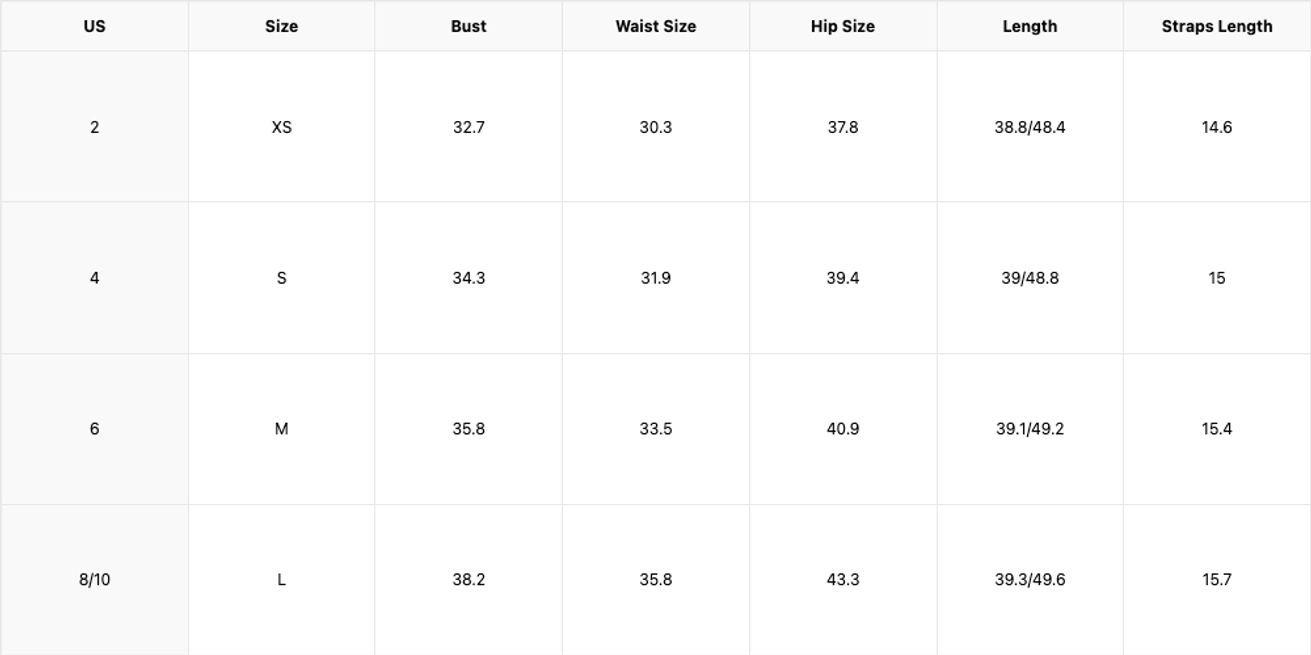Click length value 39.3/49.6
This screenshot has height=655, width=1311.
coord(1029,580)
